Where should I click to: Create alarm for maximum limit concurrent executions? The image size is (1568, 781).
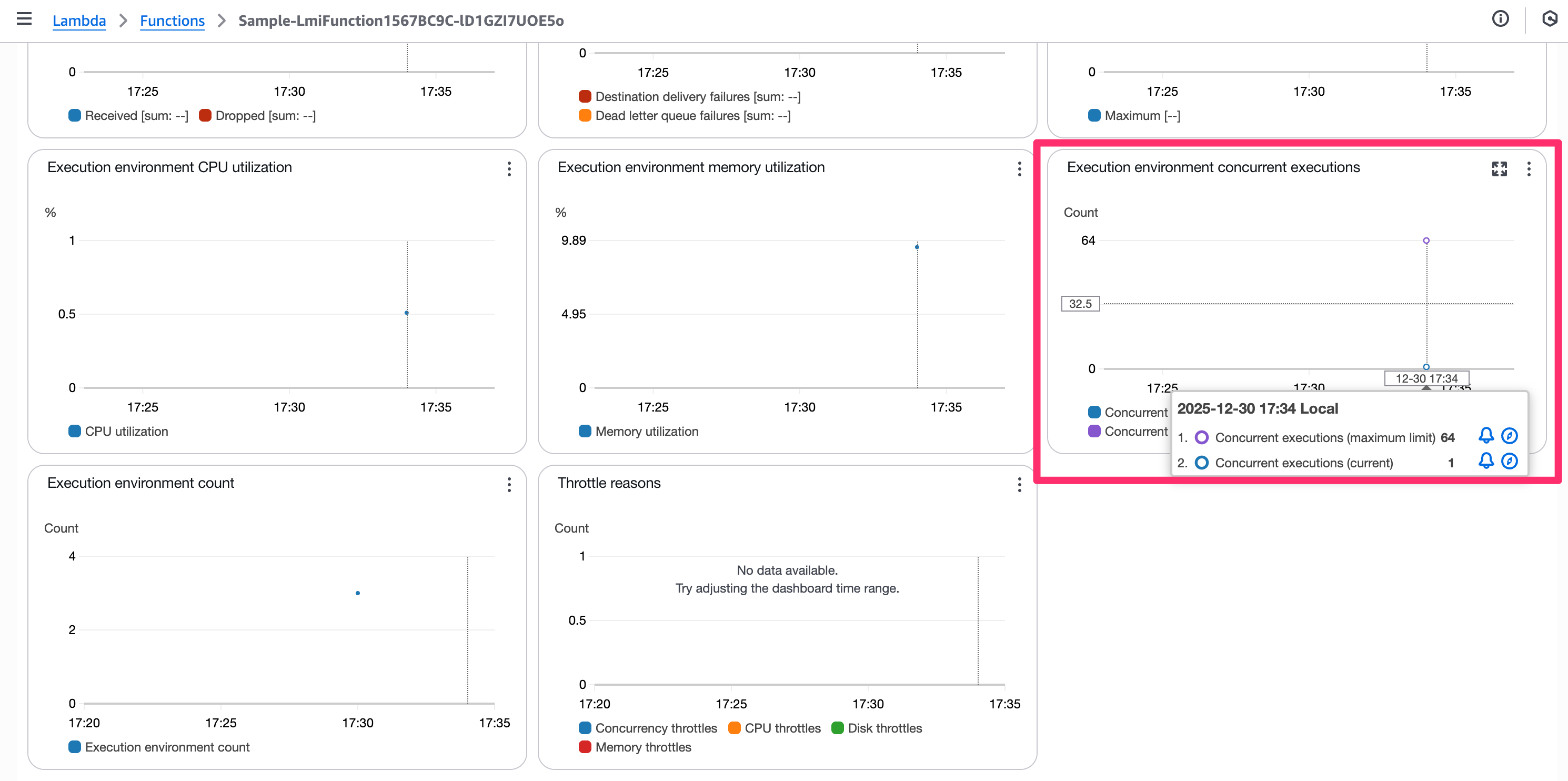1485,435
